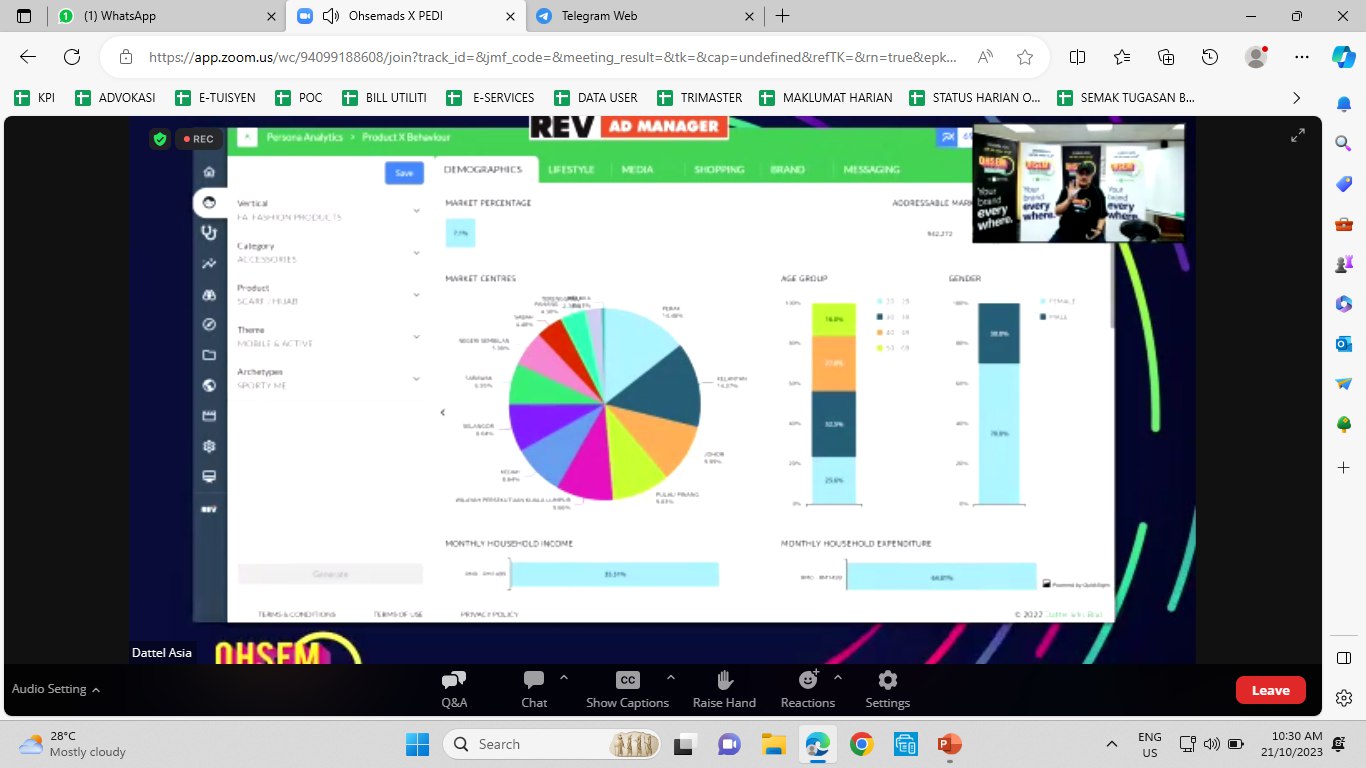
Task: Leave the Zoom meeting
Action: (x=1270, y=690)
